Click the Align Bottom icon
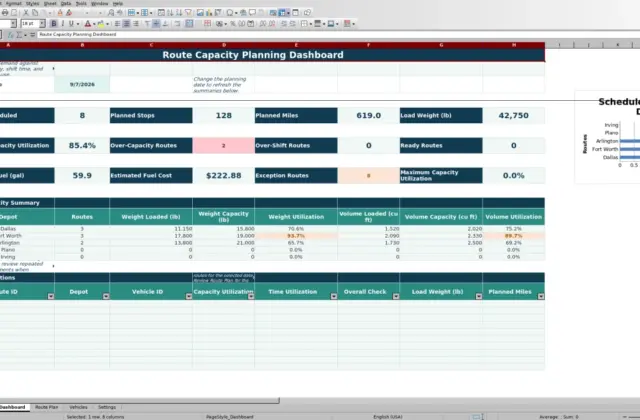This screenshot has height=420, width=640. pos(165,24)
